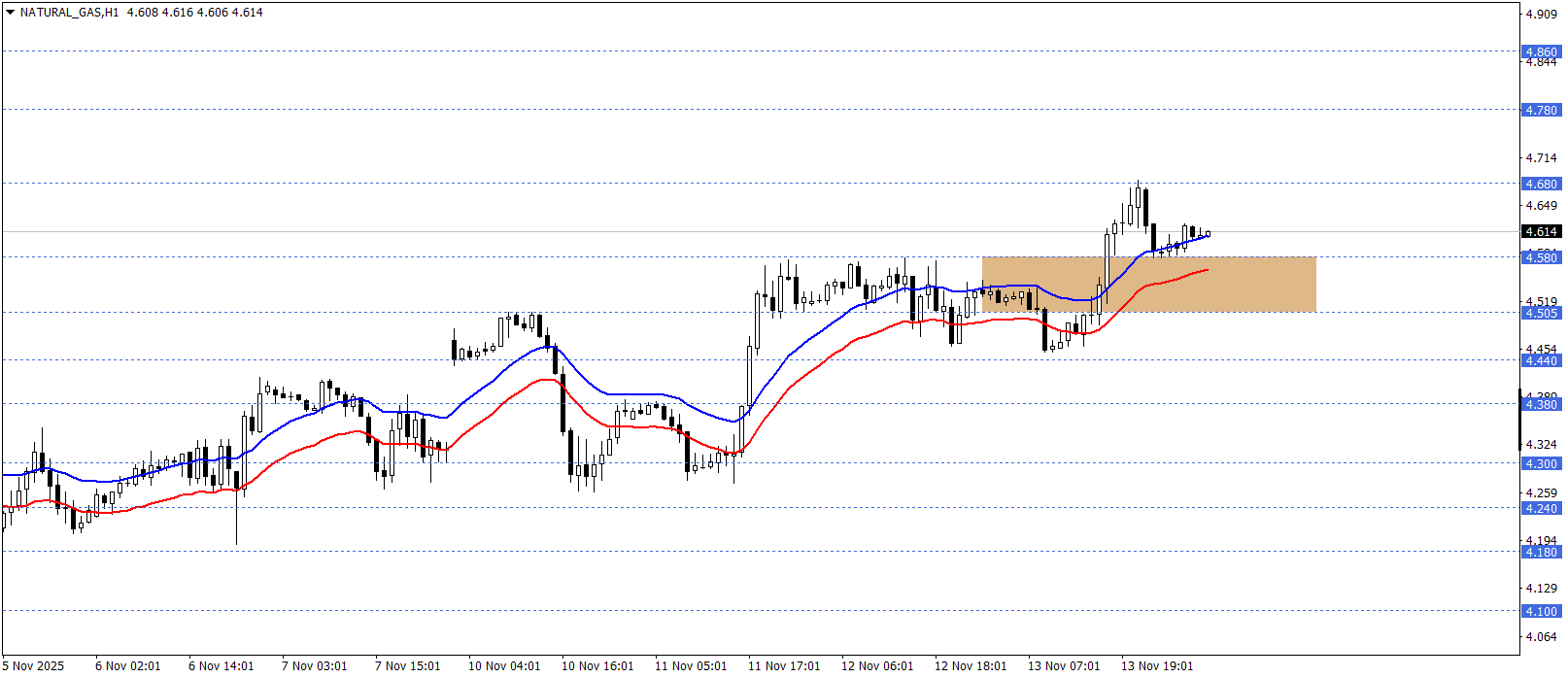Select the 4.440 horizontal level label

tap(1541, 360)
